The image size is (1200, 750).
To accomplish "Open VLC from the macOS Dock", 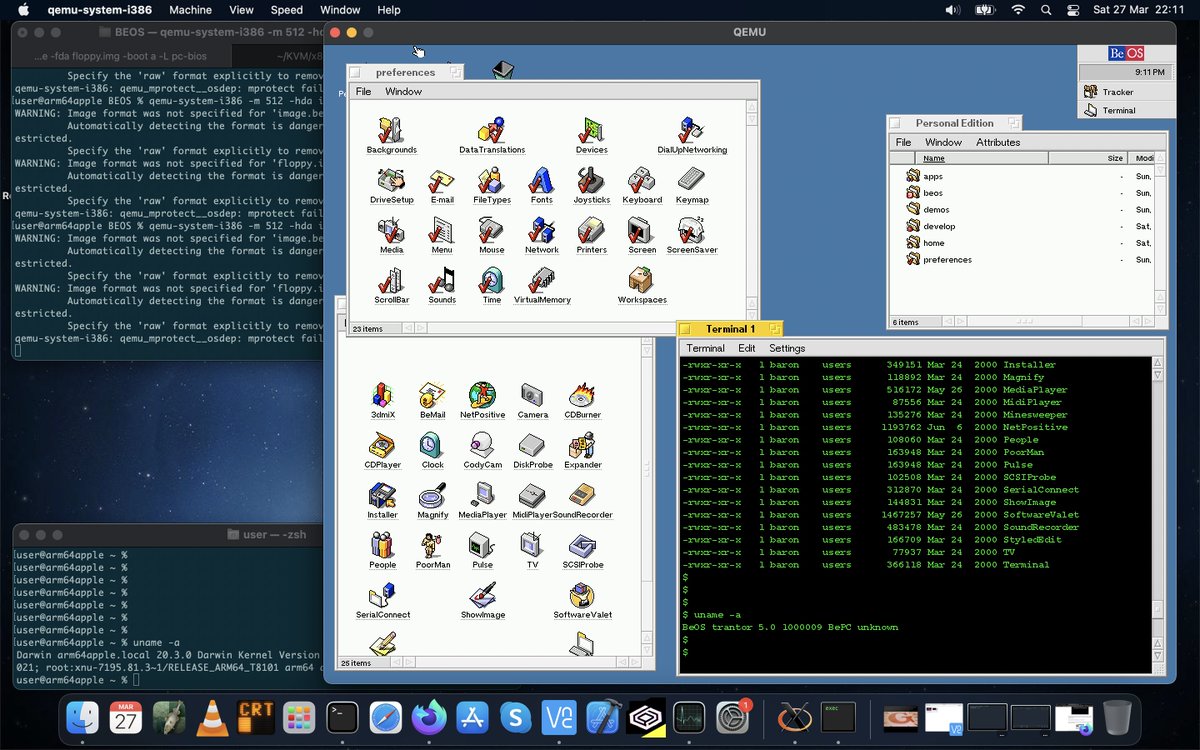I will click(211, 717).
